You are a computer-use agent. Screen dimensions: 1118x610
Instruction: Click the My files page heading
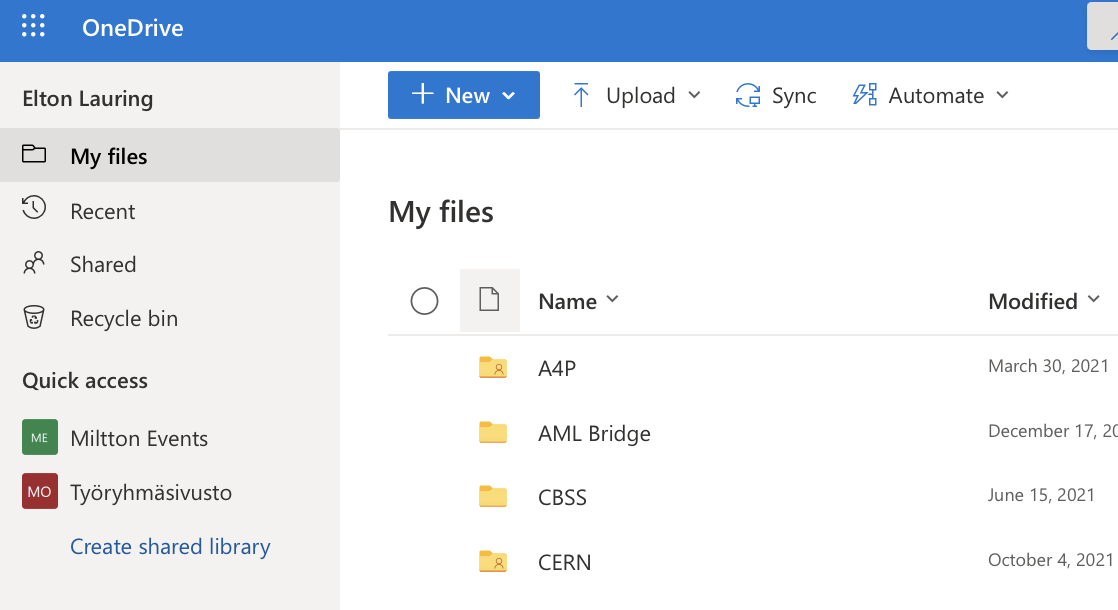pos(441,212)
